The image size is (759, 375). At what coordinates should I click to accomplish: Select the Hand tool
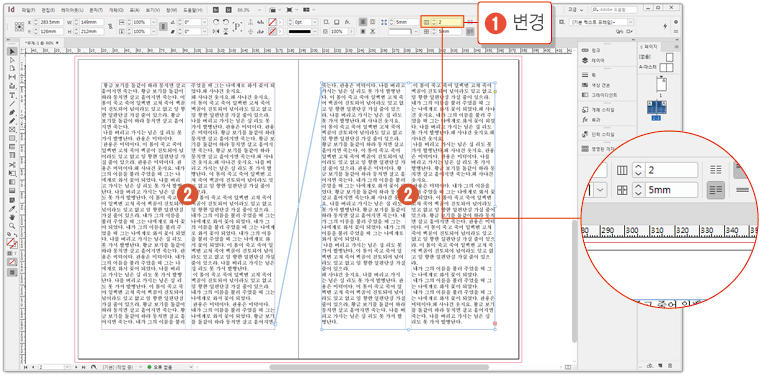point(12,217)
